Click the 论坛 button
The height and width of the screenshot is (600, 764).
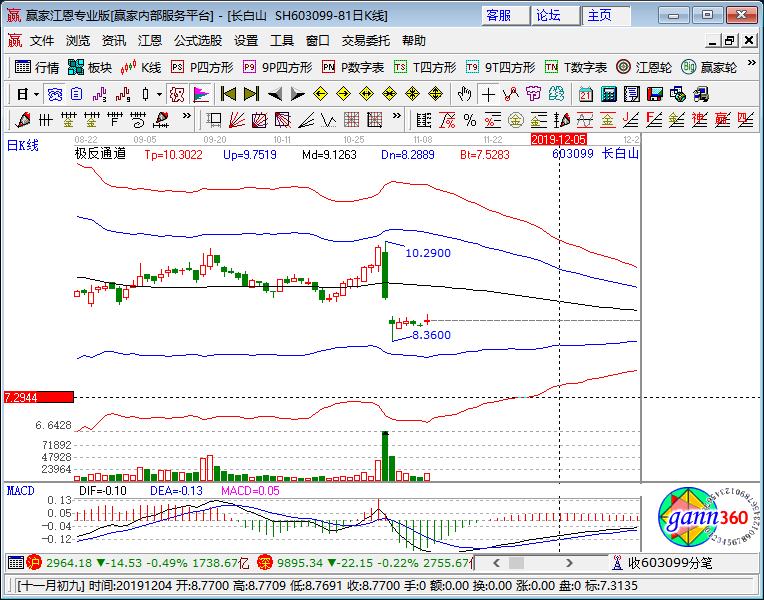point(556,16)
